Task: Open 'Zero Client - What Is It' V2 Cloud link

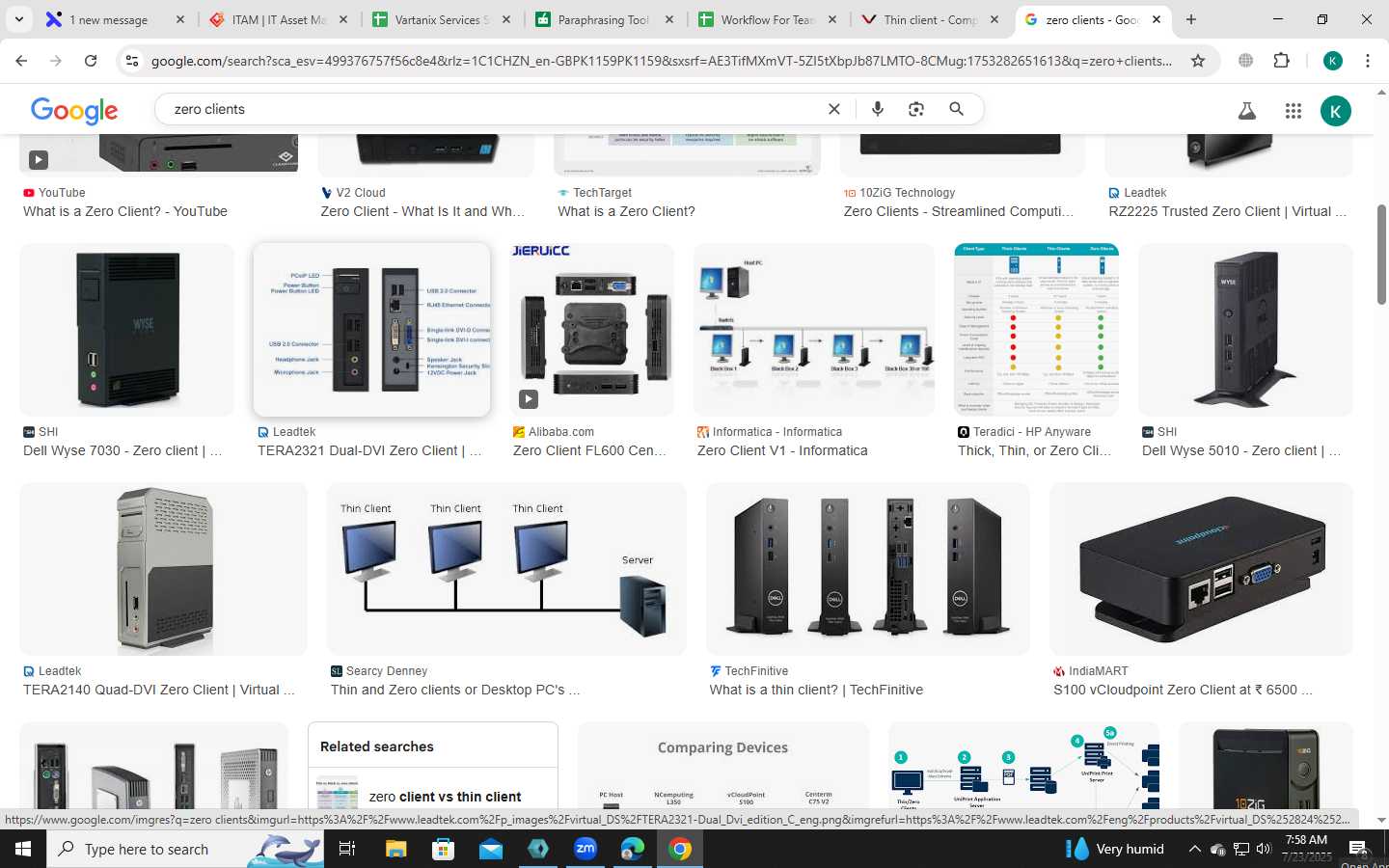Action: tap(422, 211)
